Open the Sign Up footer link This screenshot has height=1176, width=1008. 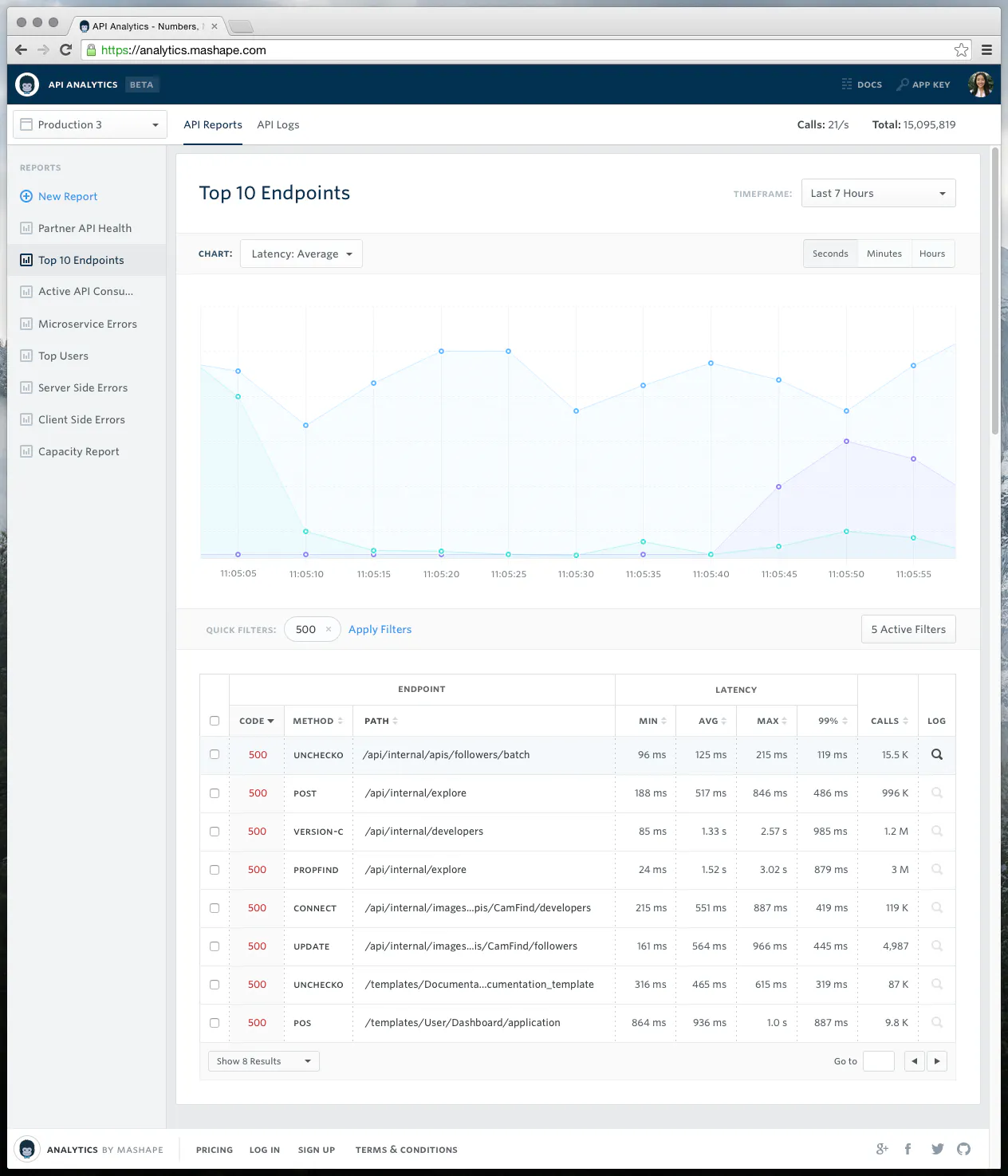(x=317, y=1150)
